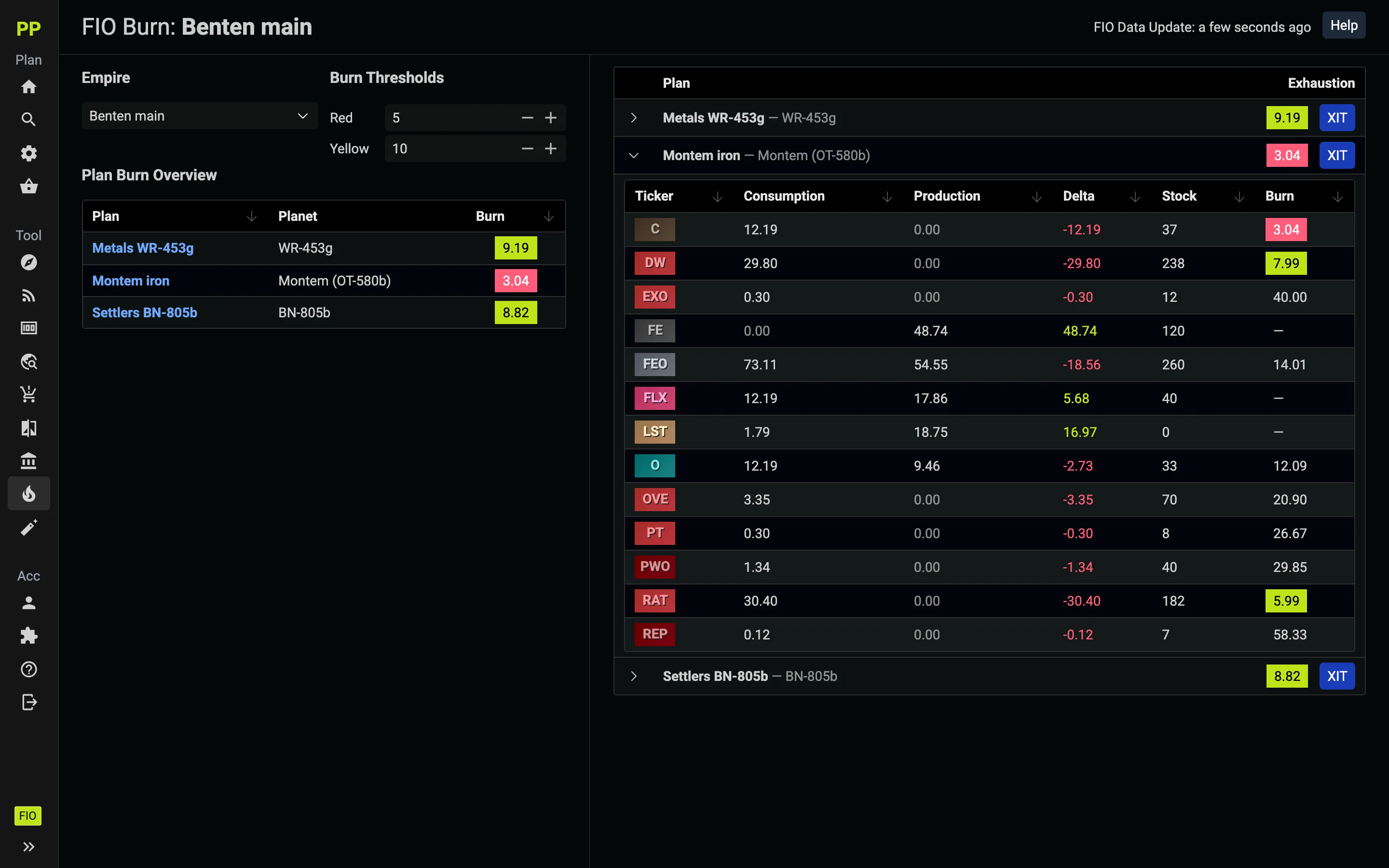This screenshot has width=1389, height=868.
Task: Open the Metals WR-453g plan link
Action: 143,248
